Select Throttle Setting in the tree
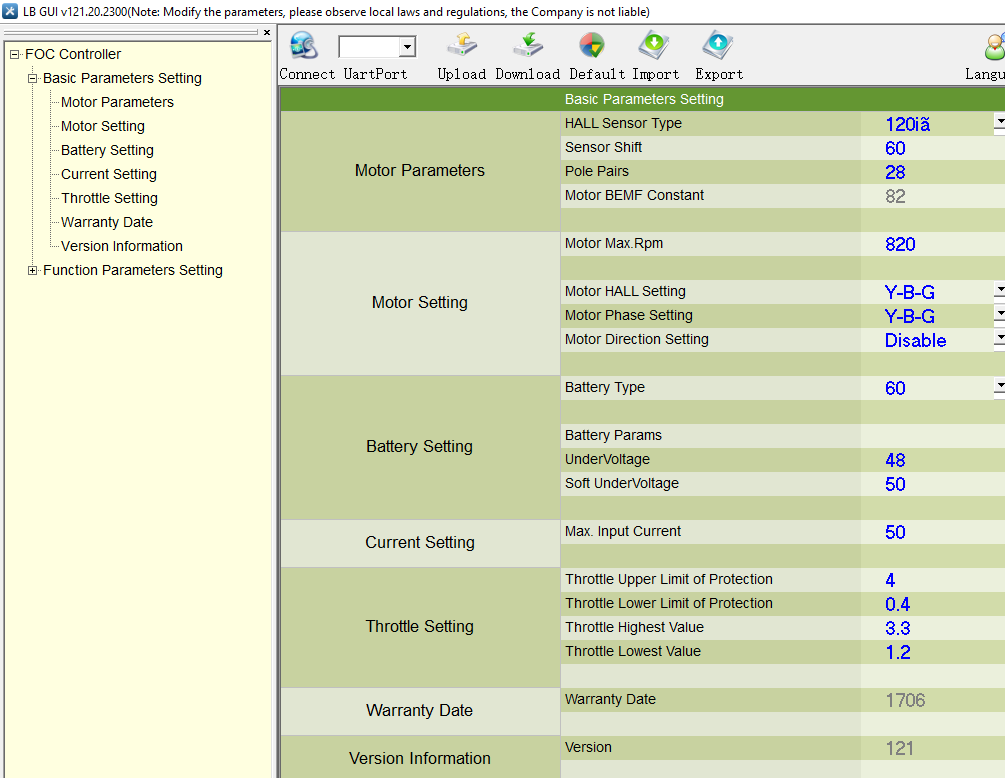 coord(109,198)
